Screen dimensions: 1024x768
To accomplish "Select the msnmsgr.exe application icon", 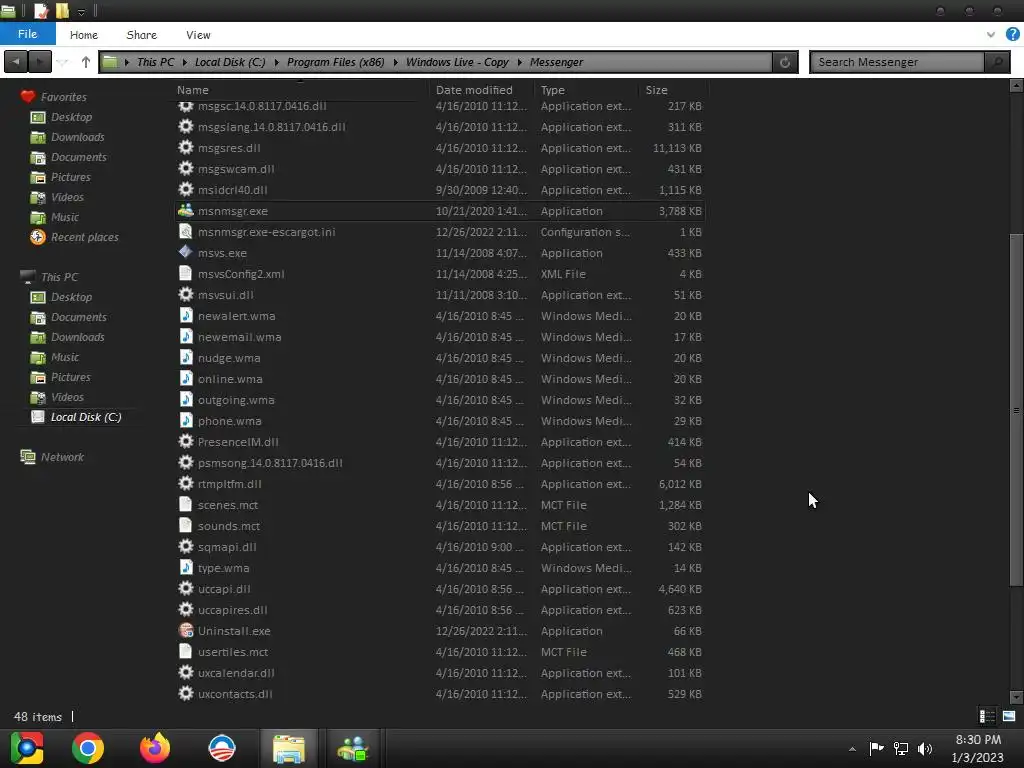I will [185, 211].
